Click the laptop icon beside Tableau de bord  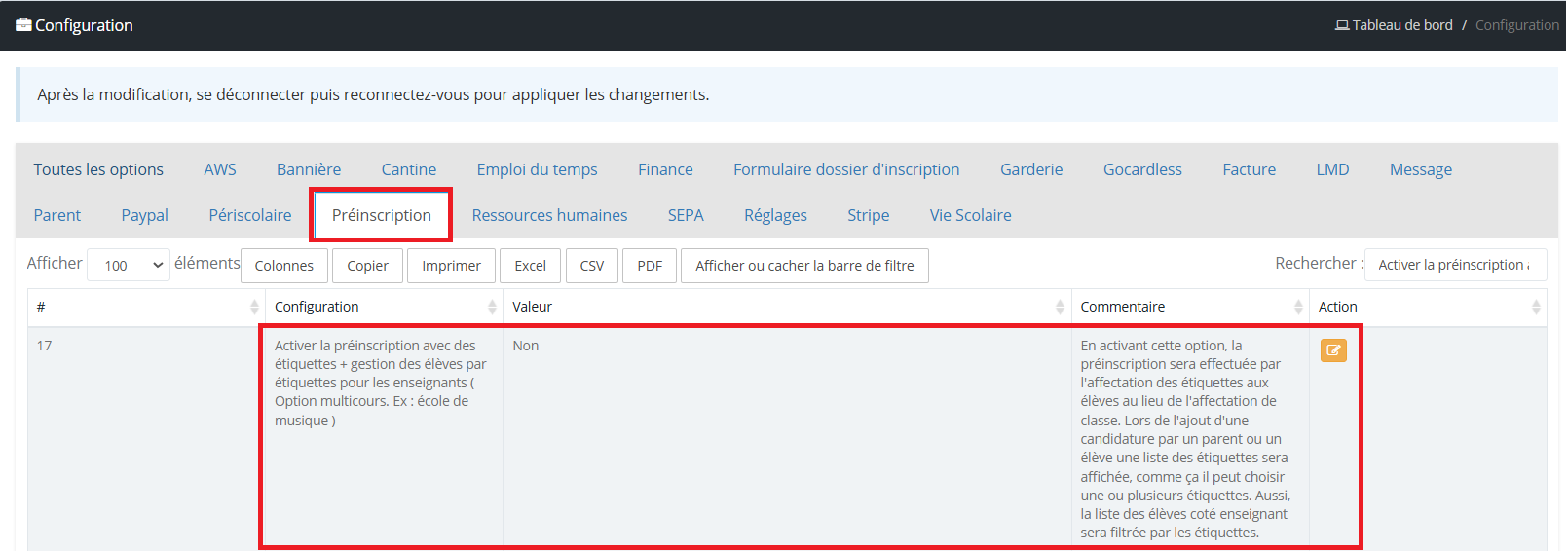click(1342, 25)
